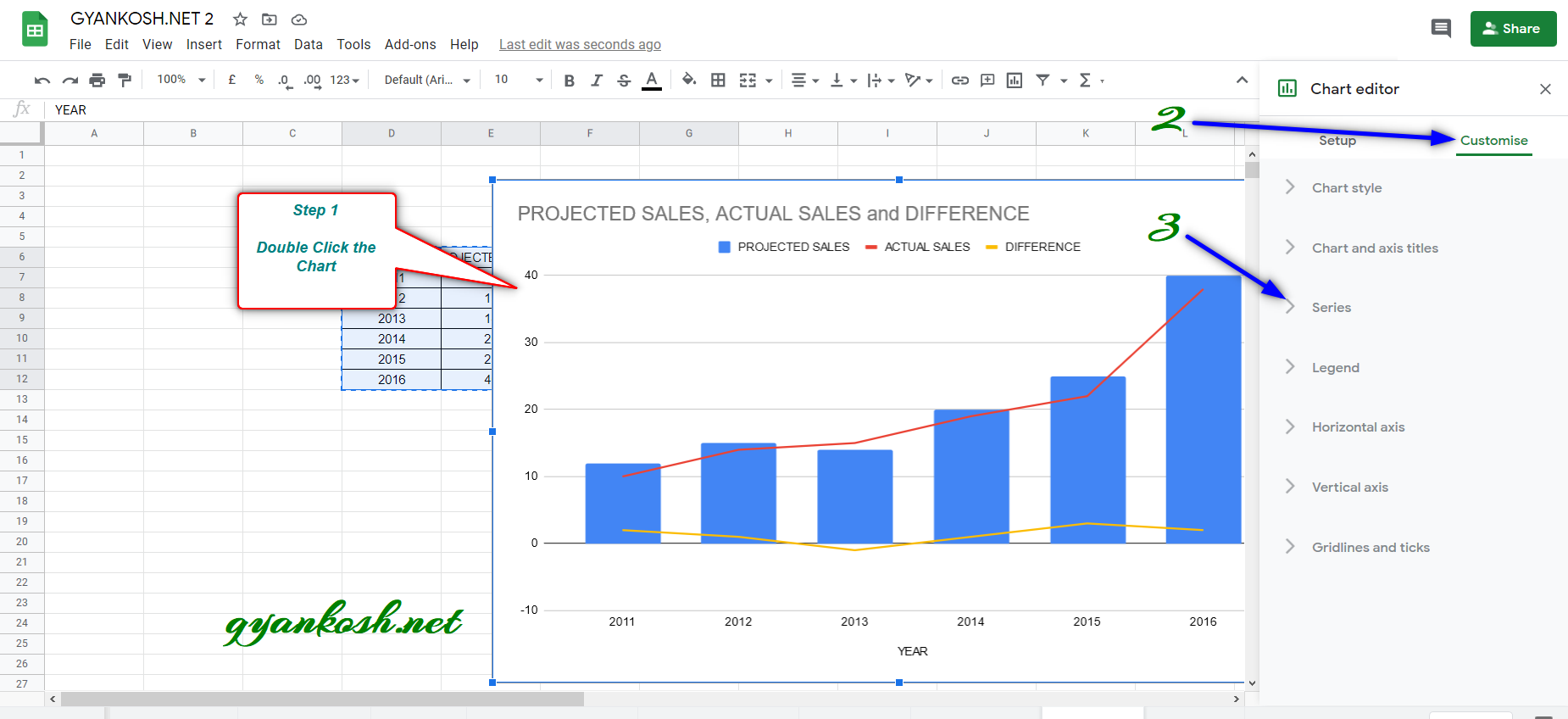Image resolution: width=1568 pixels, height=719 pixels.
Task: Open vertical align dropdown
Action: [x=842, y=81]
